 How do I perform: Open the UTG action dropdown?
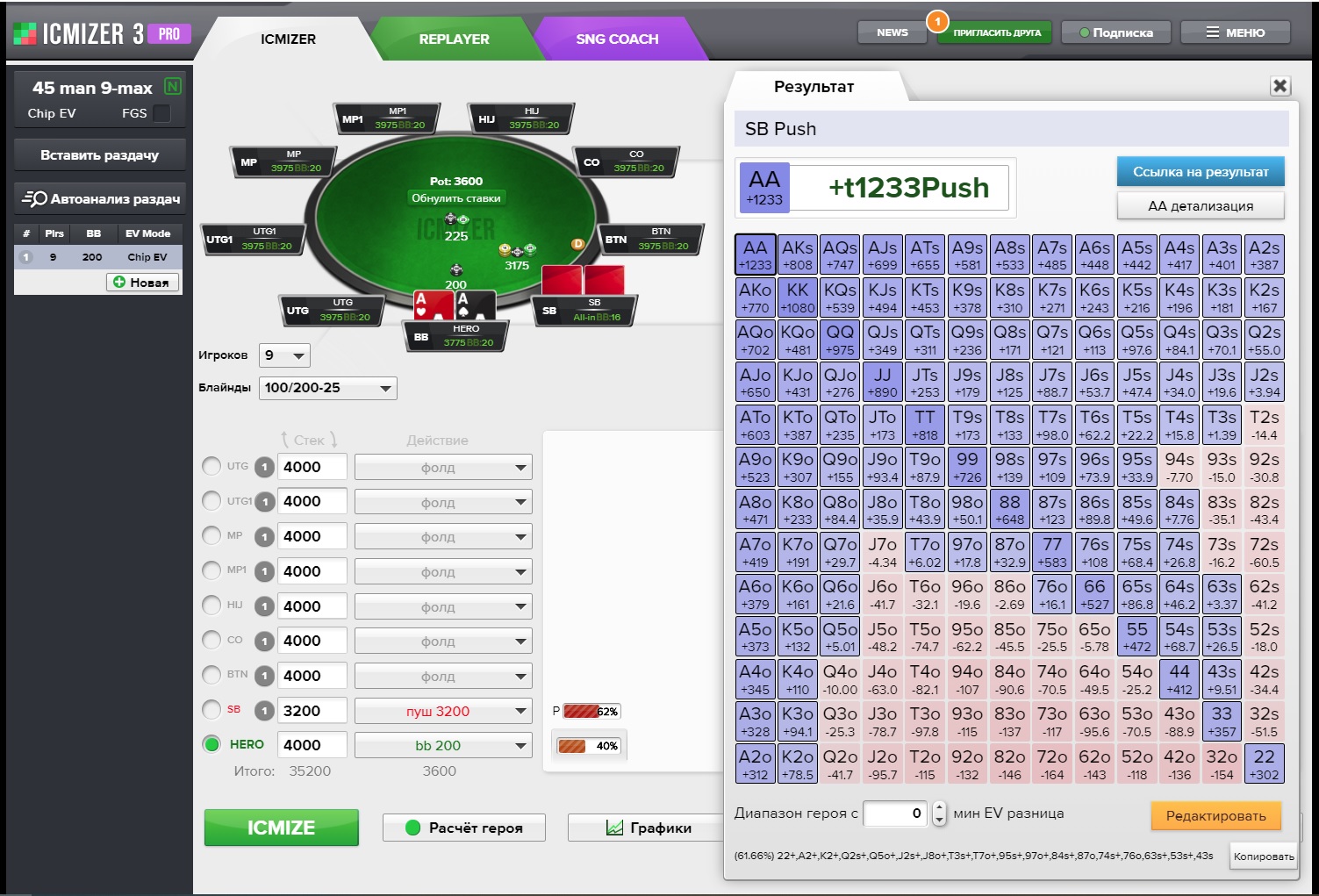pos(443,468)
